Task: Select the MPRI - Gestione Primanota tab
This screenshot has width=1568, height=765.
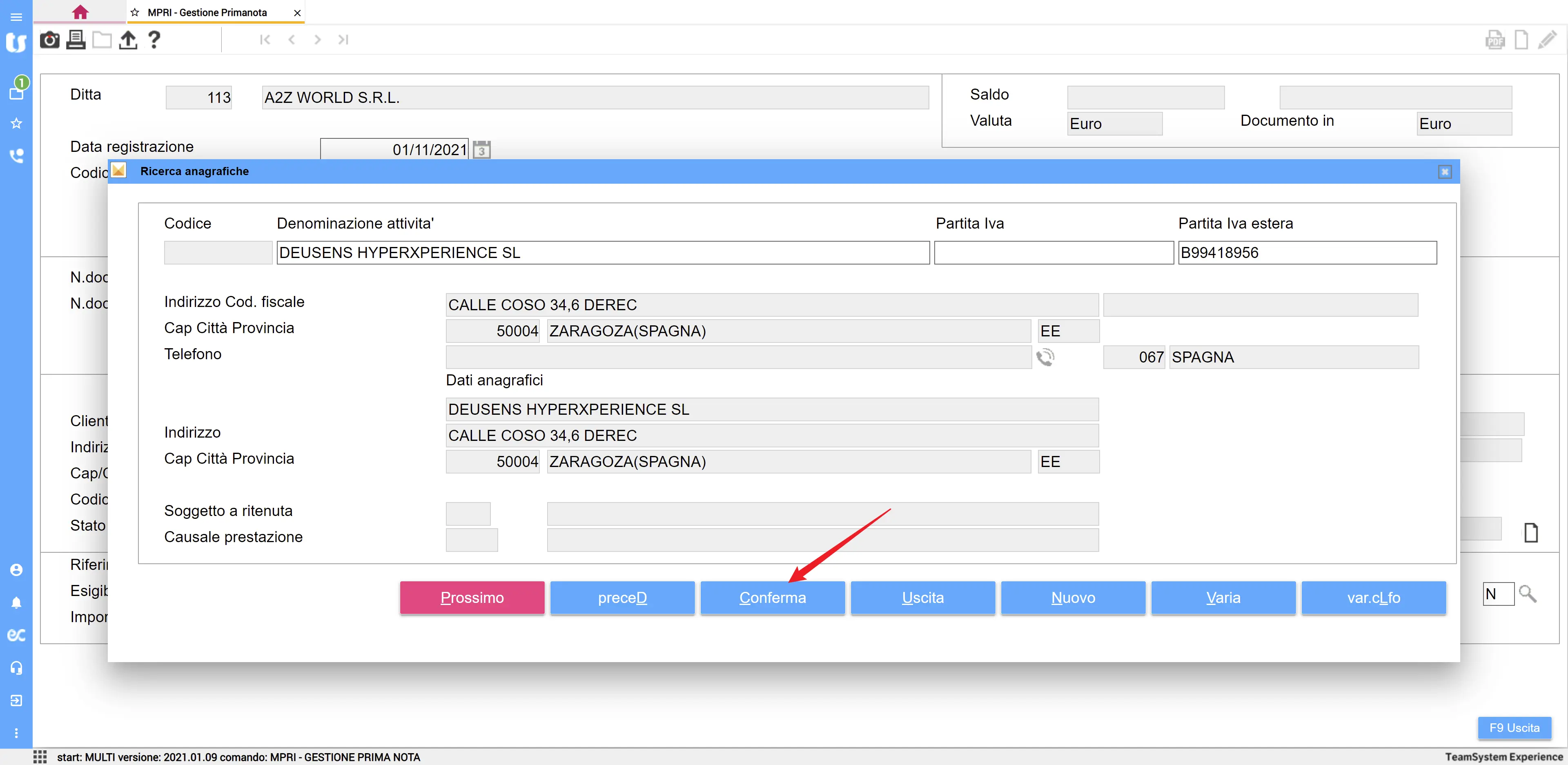Action: pyautogui.click(x=207, y=12)
